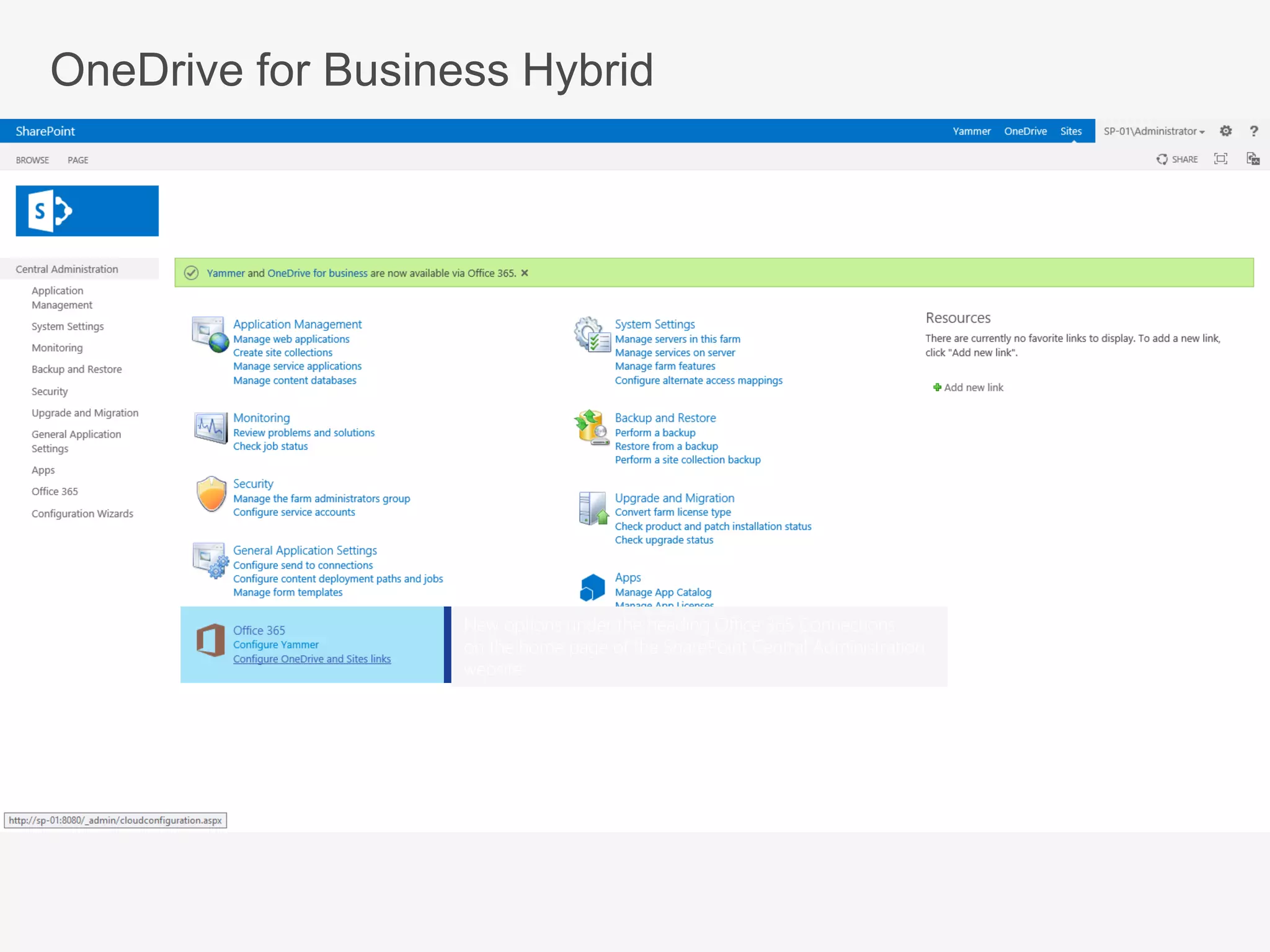
Task: Select Office 365 in left navigation
Action: (55, 491)
